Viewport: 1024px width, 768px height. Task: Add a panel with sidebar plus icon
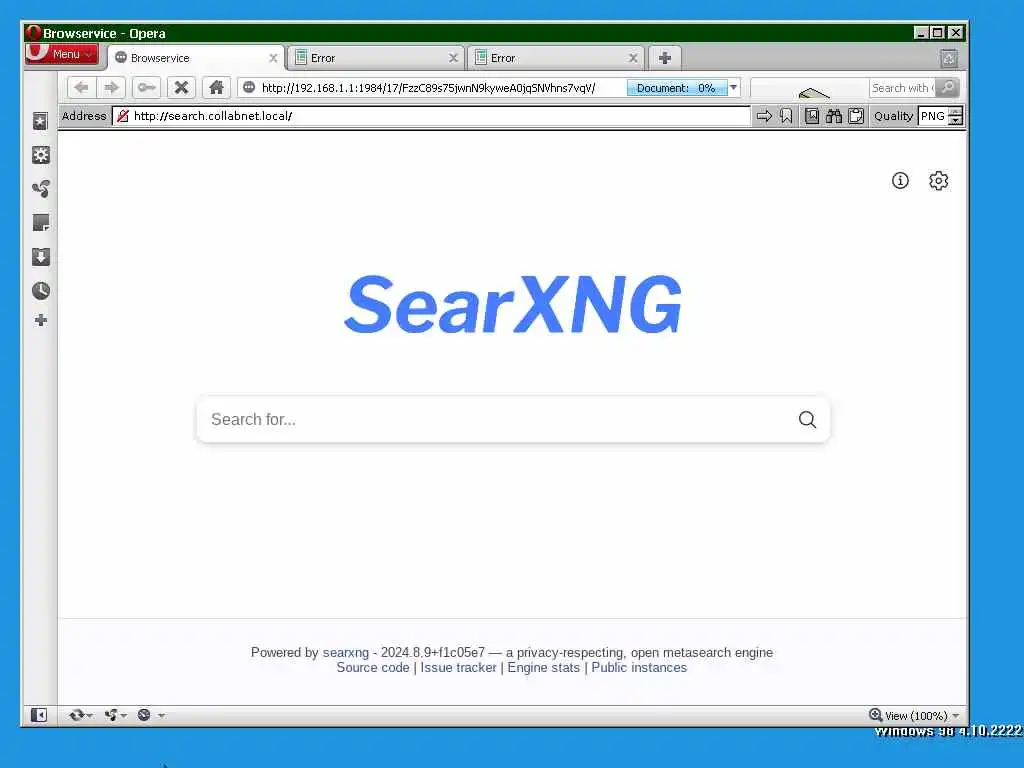(x=40, y=320)
